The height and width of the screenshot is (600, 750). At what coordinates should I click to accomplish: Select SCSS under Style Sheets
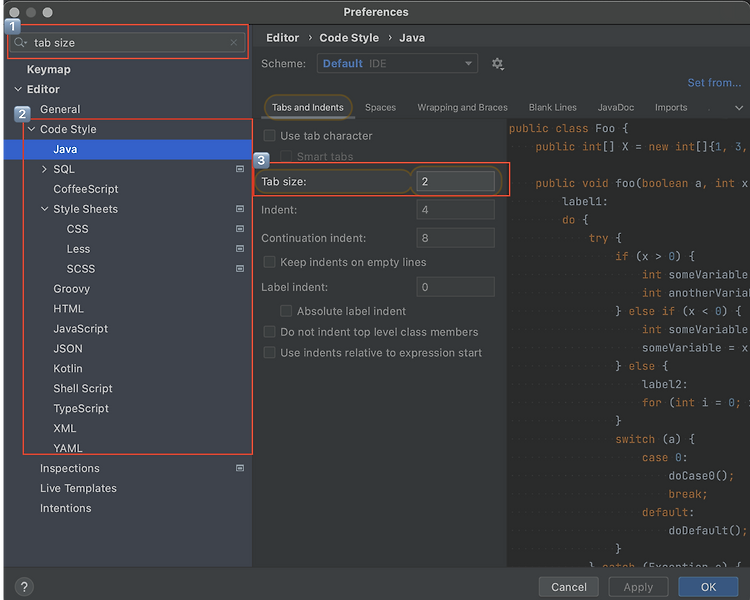(81, 269)
